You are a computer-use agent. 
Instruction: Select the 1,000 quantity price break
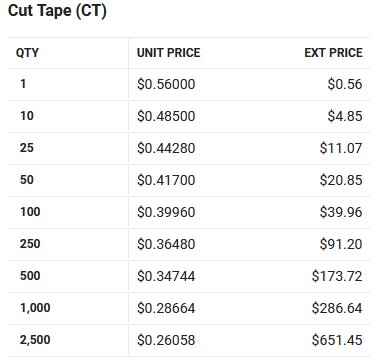[x=189, y=308]
